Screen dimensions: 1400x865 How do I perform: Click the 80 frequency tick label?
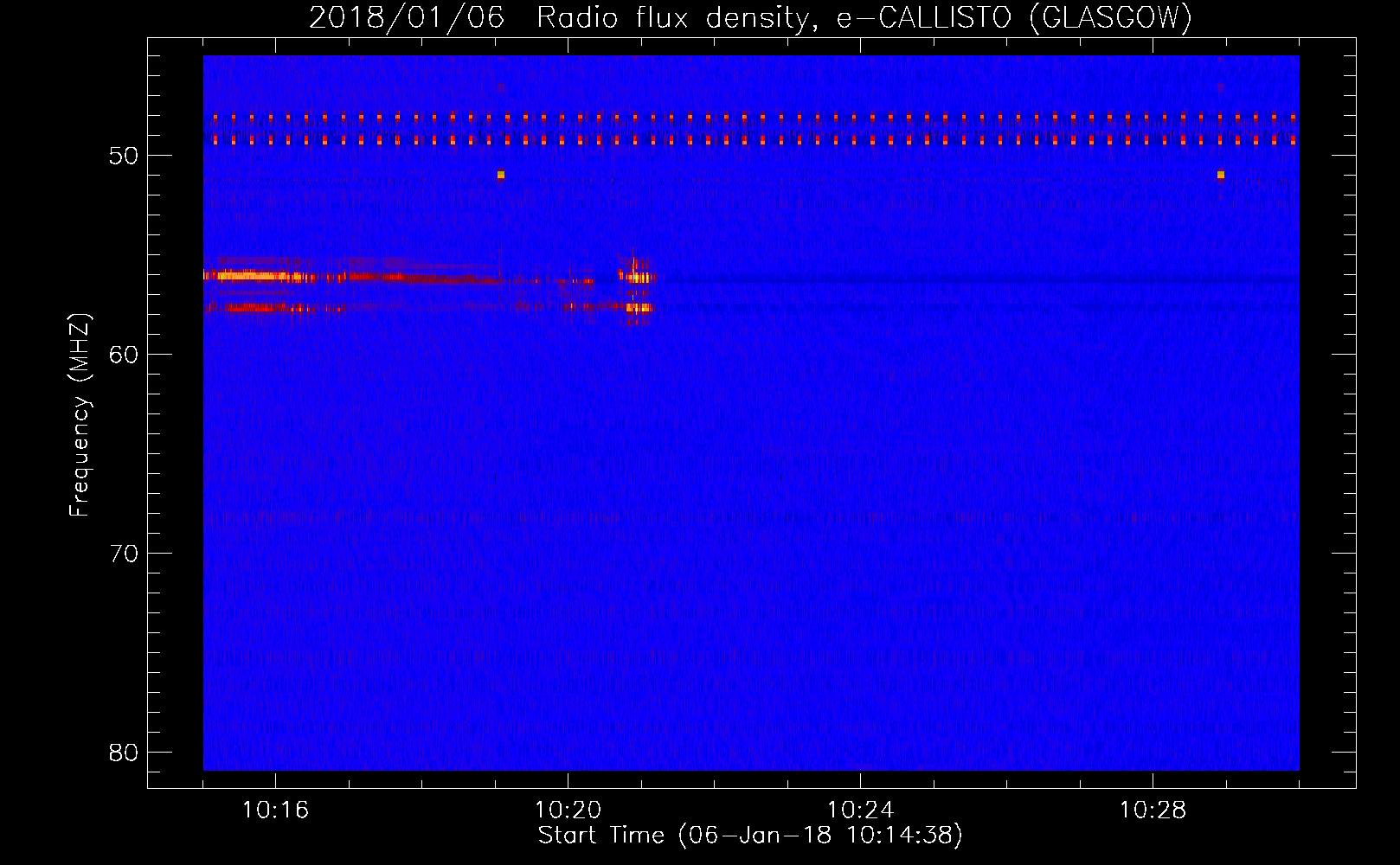[125, 753]
